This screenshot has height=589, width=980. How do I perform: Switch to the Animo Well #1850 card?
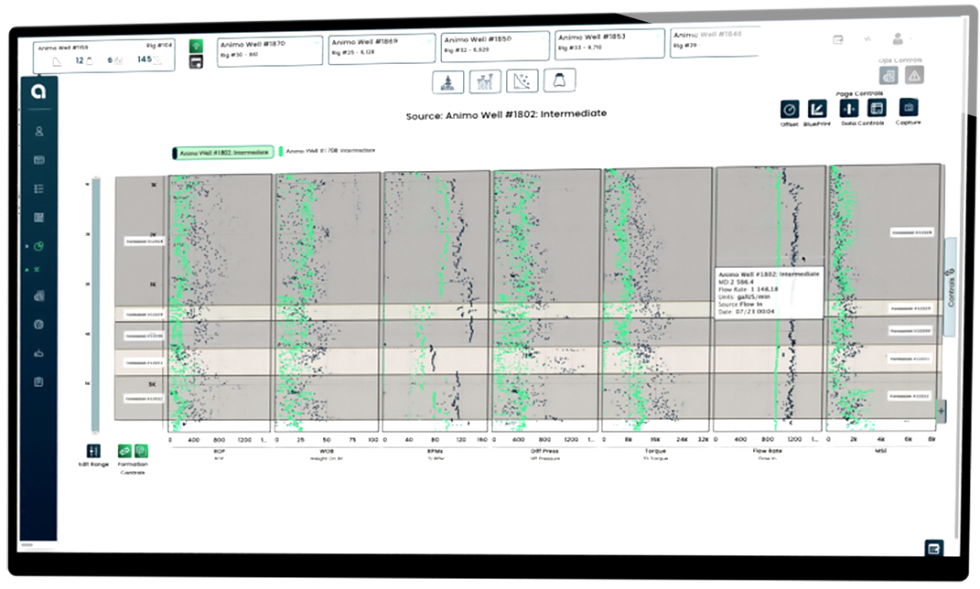[x=496, y=46]
